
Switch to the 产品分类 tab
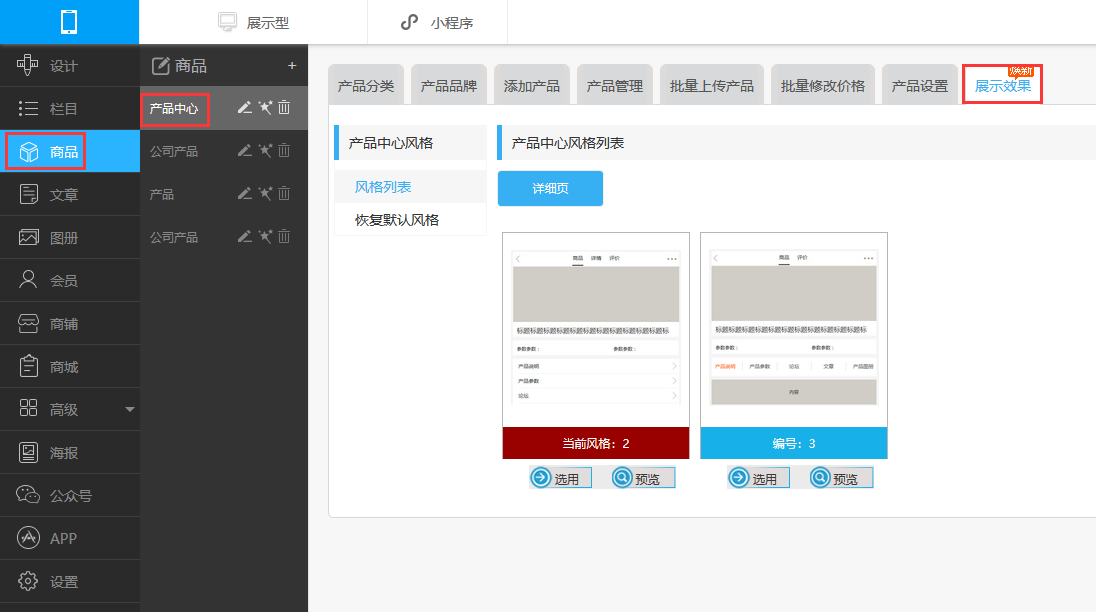pos(366,85)
